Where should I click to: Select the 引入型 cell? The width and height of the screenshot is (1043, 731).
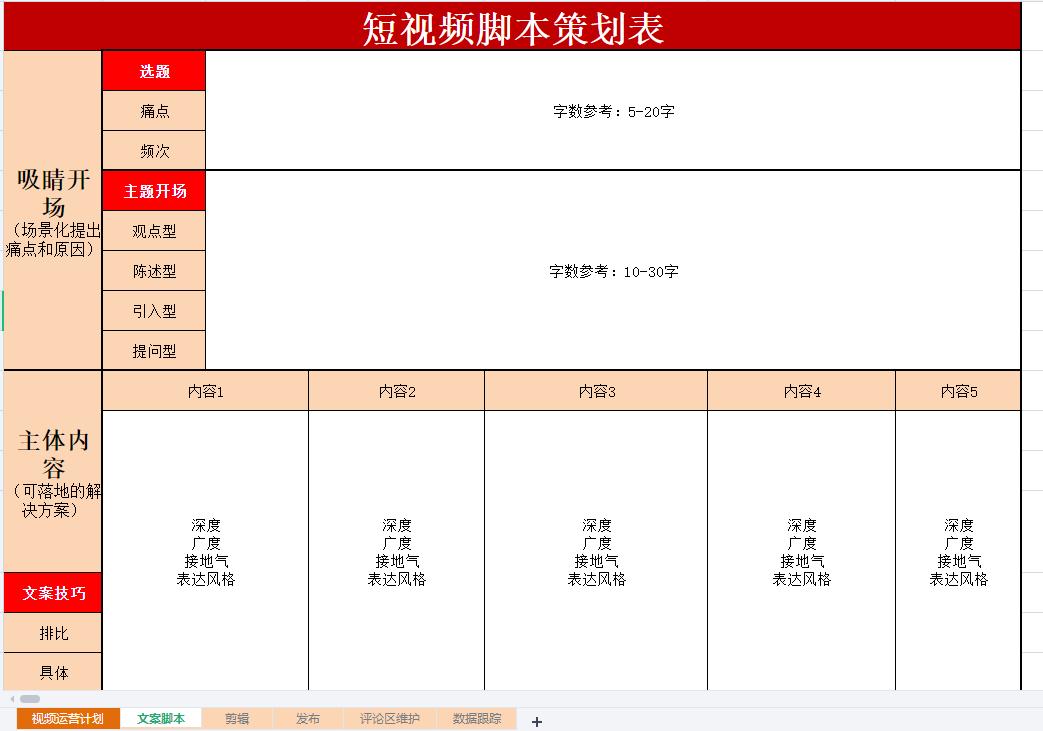point(154,310)
